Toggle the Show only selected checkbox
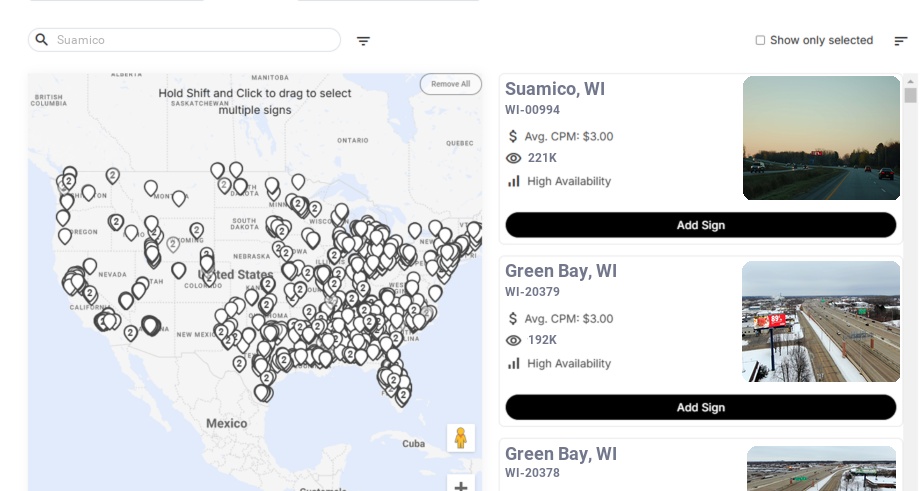Viewport: 920px width, 491px height. [760, 41]
